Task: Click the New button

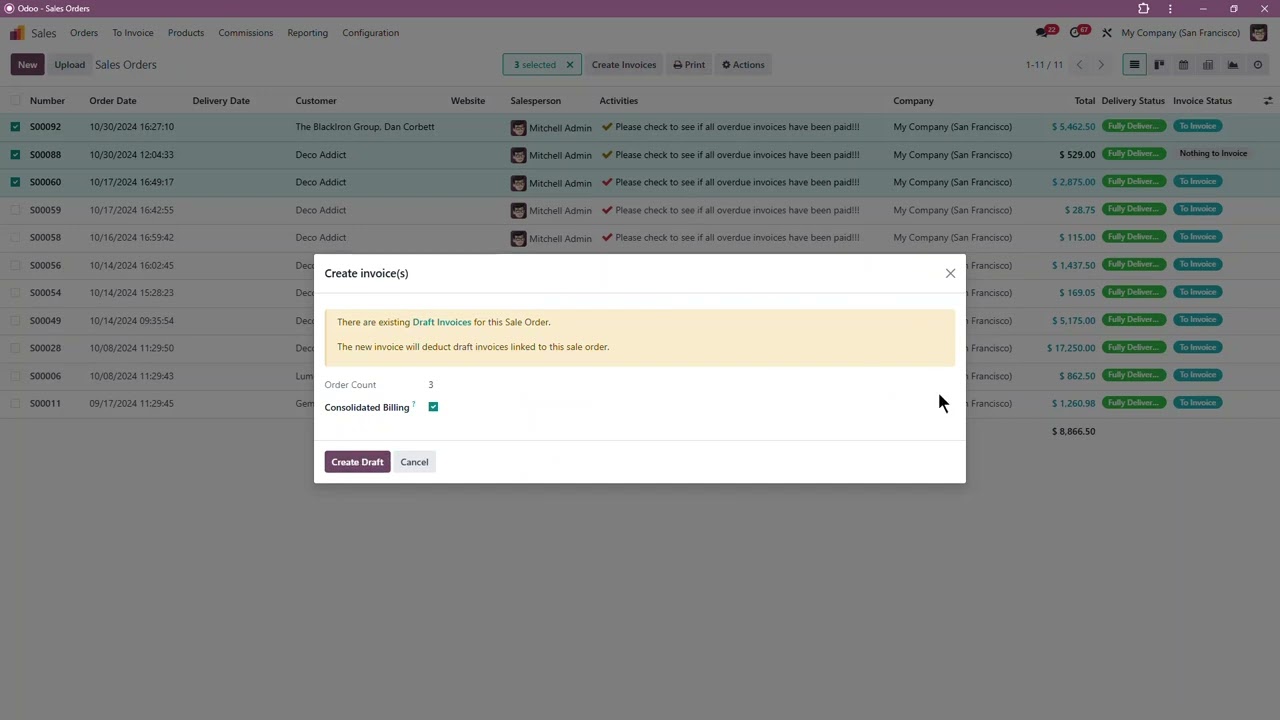Action: coord(27,65)
